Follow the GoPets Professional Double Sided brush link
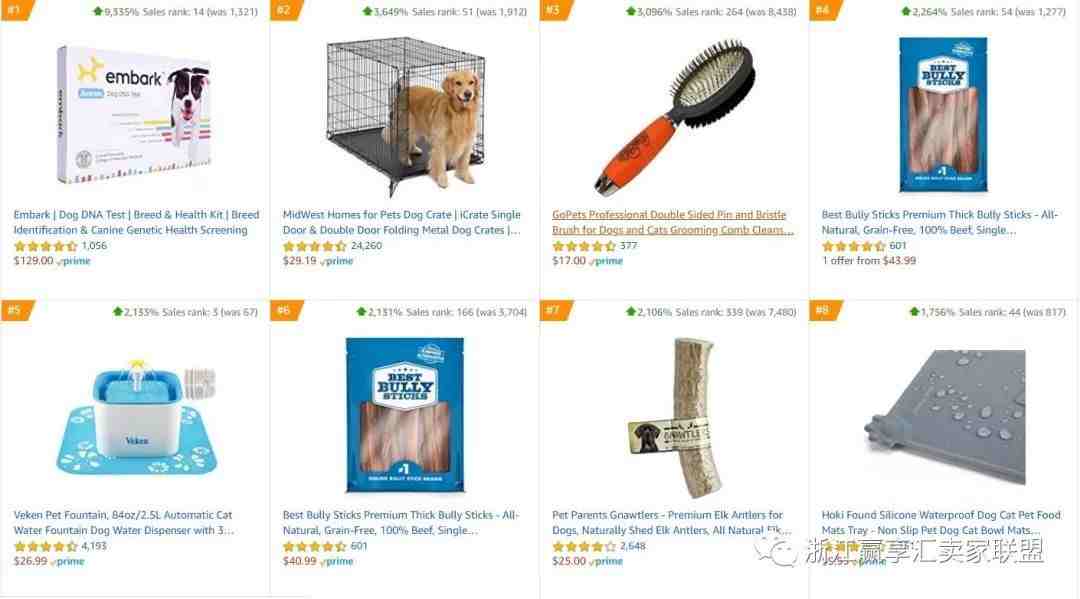The width and height of the screenshot is (1080, 599). point(672,222)
